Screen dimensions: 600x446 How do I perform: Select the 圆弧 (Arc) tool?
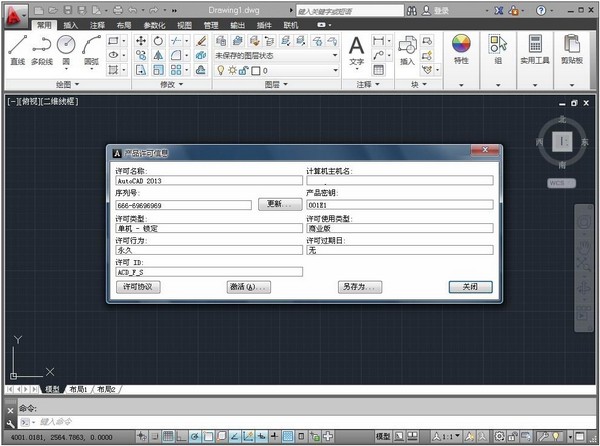[91, 46]
